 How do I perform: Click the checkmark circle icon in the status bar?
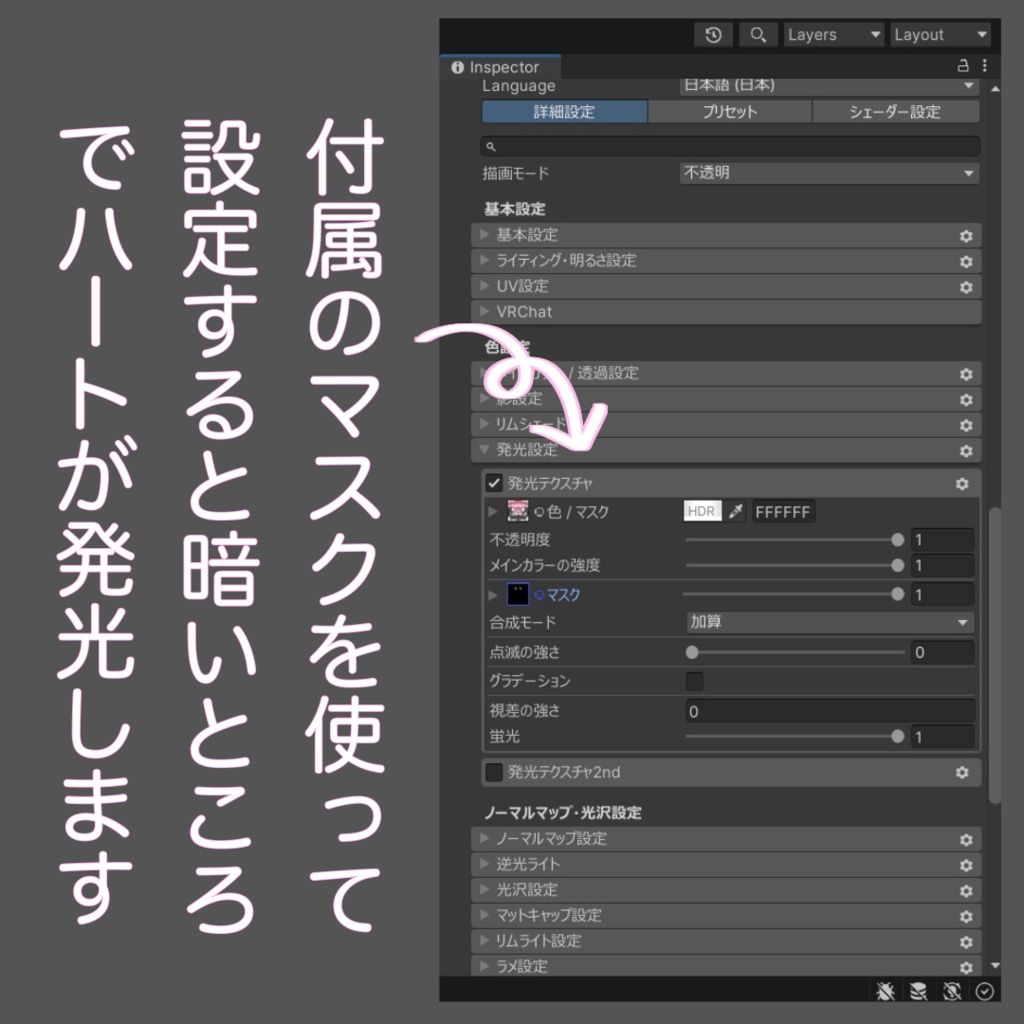click(x=984, y=991)
